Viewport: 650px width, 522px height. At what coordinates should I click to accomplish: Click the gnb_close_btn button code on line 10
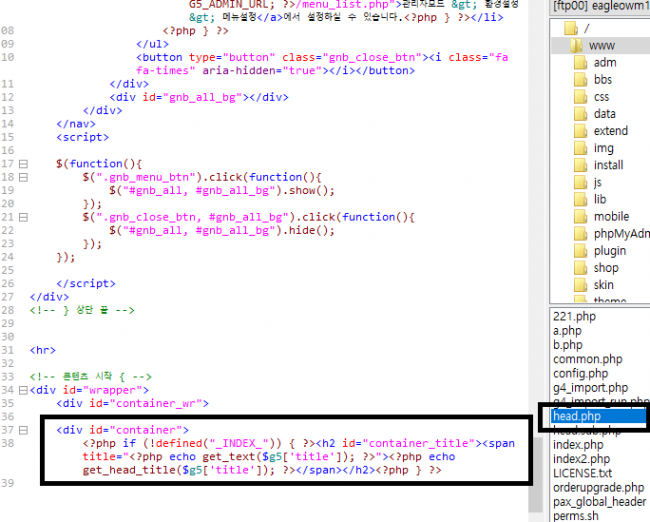click(322, 64)
